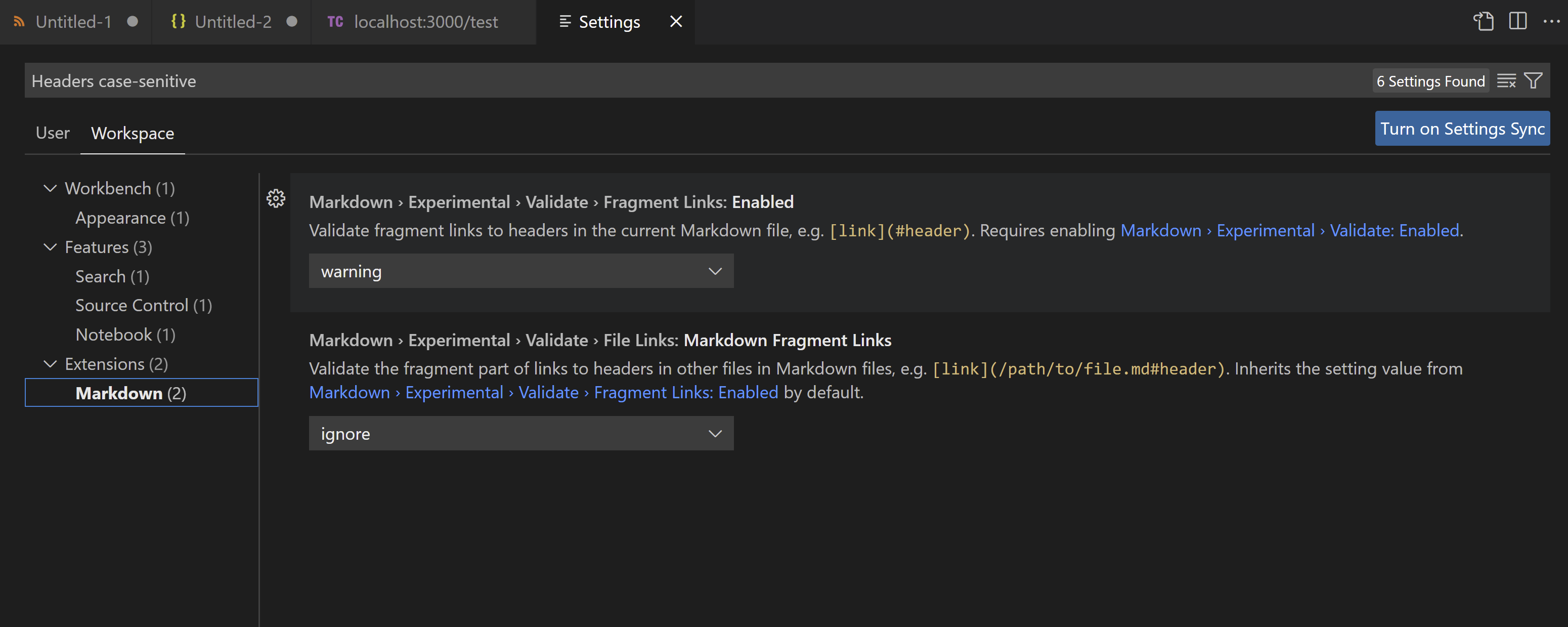Viewport: 1568px width, 627px height.
Task: Switch to the localhost:3000/test tab
Action: pos(425,22)
